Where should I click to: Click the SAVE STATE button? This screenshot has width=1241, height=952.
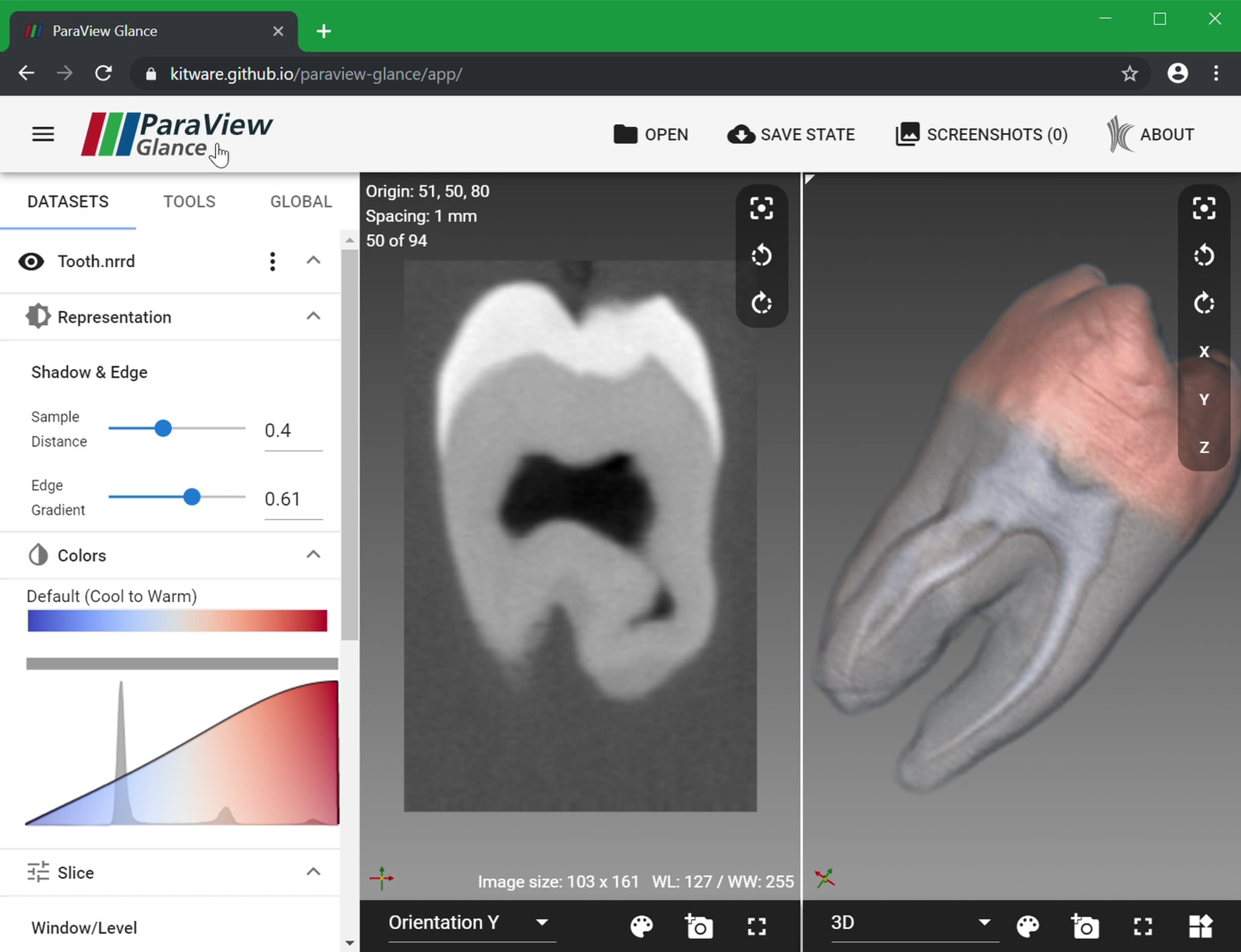point(791,134)
